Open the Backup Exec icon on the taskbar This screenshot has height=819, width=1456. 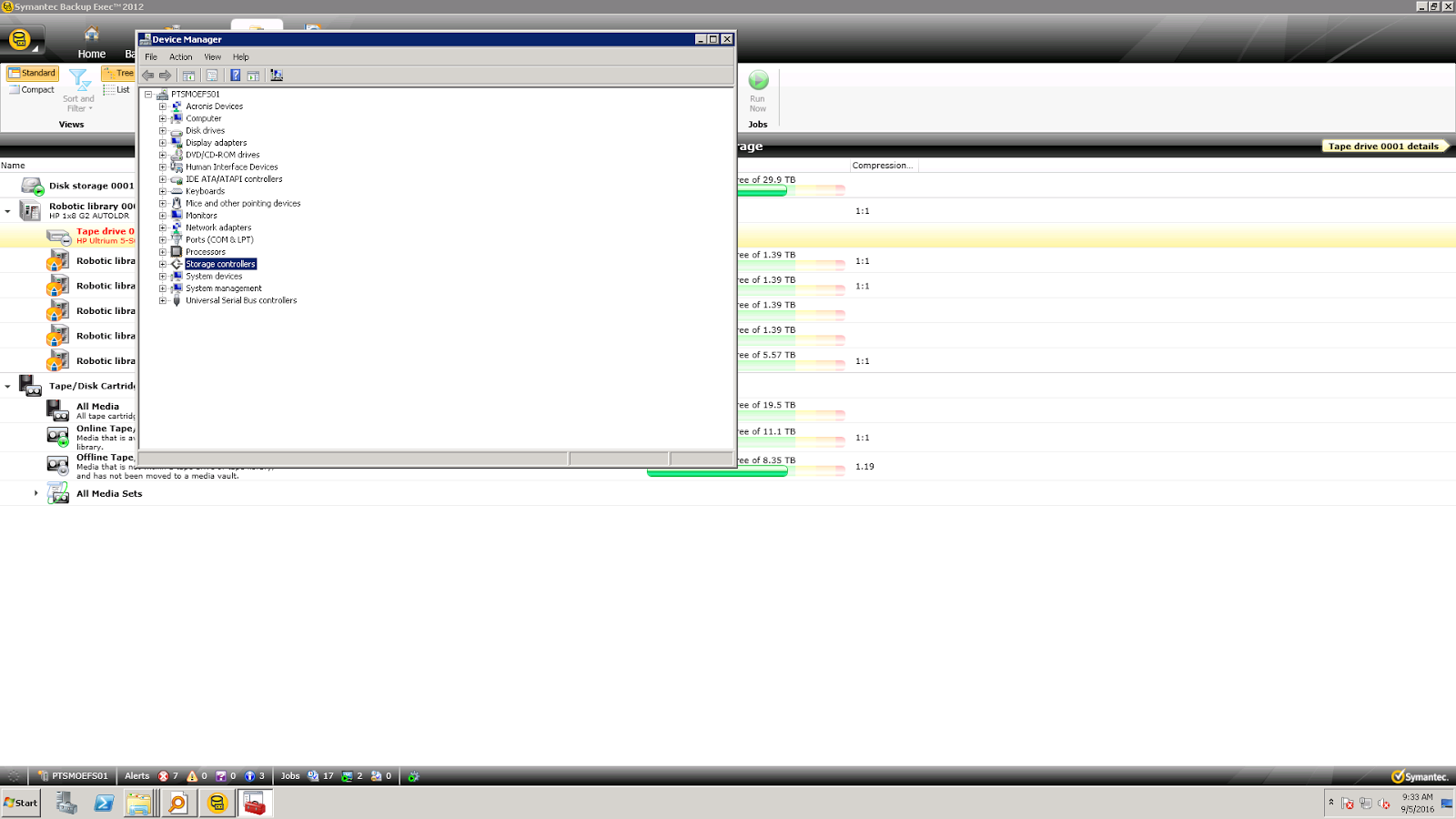coord(216,804)
